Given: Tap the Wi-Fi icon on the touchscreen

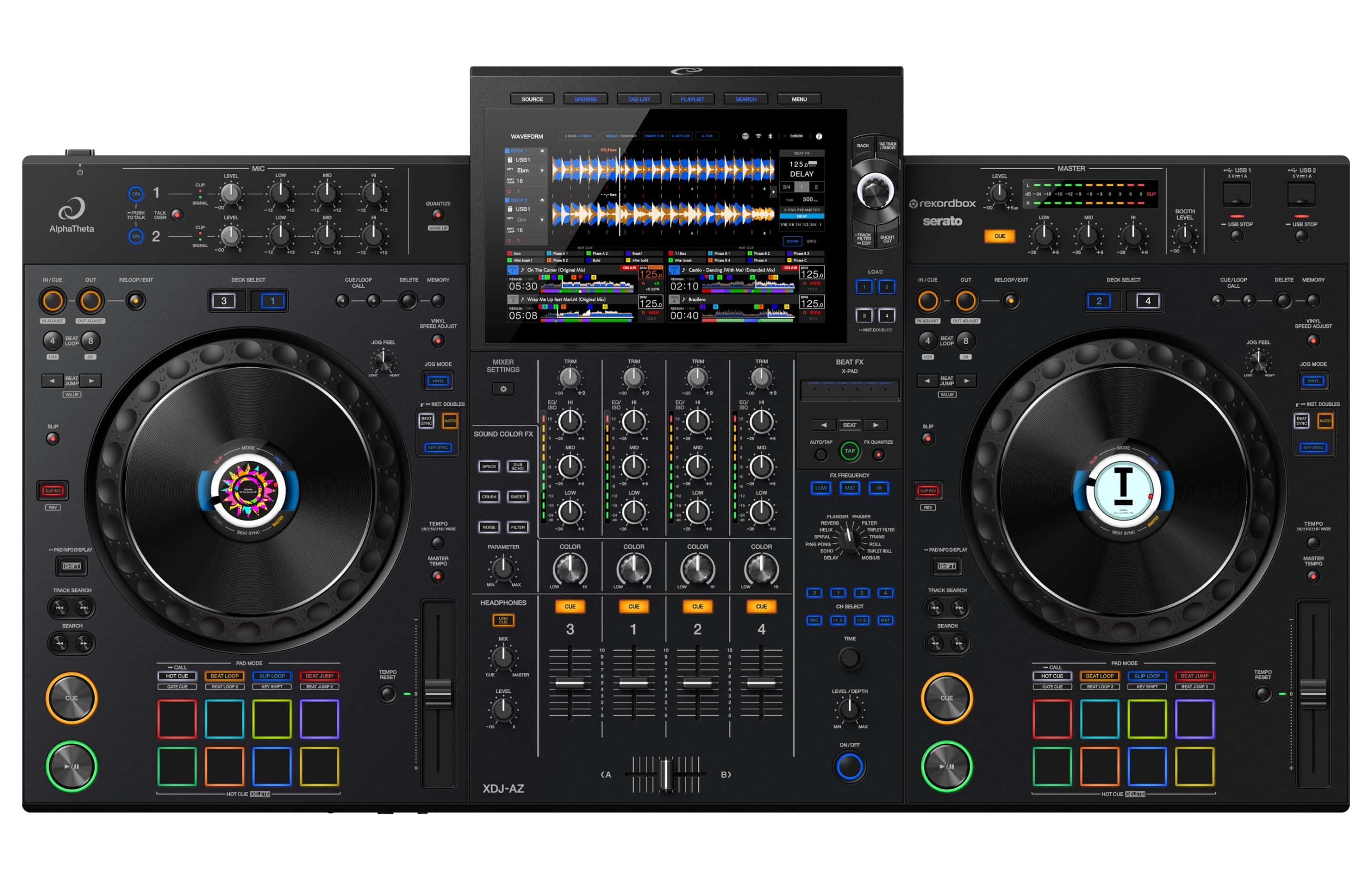Looking at the screenshot, I should coord(758,136).
